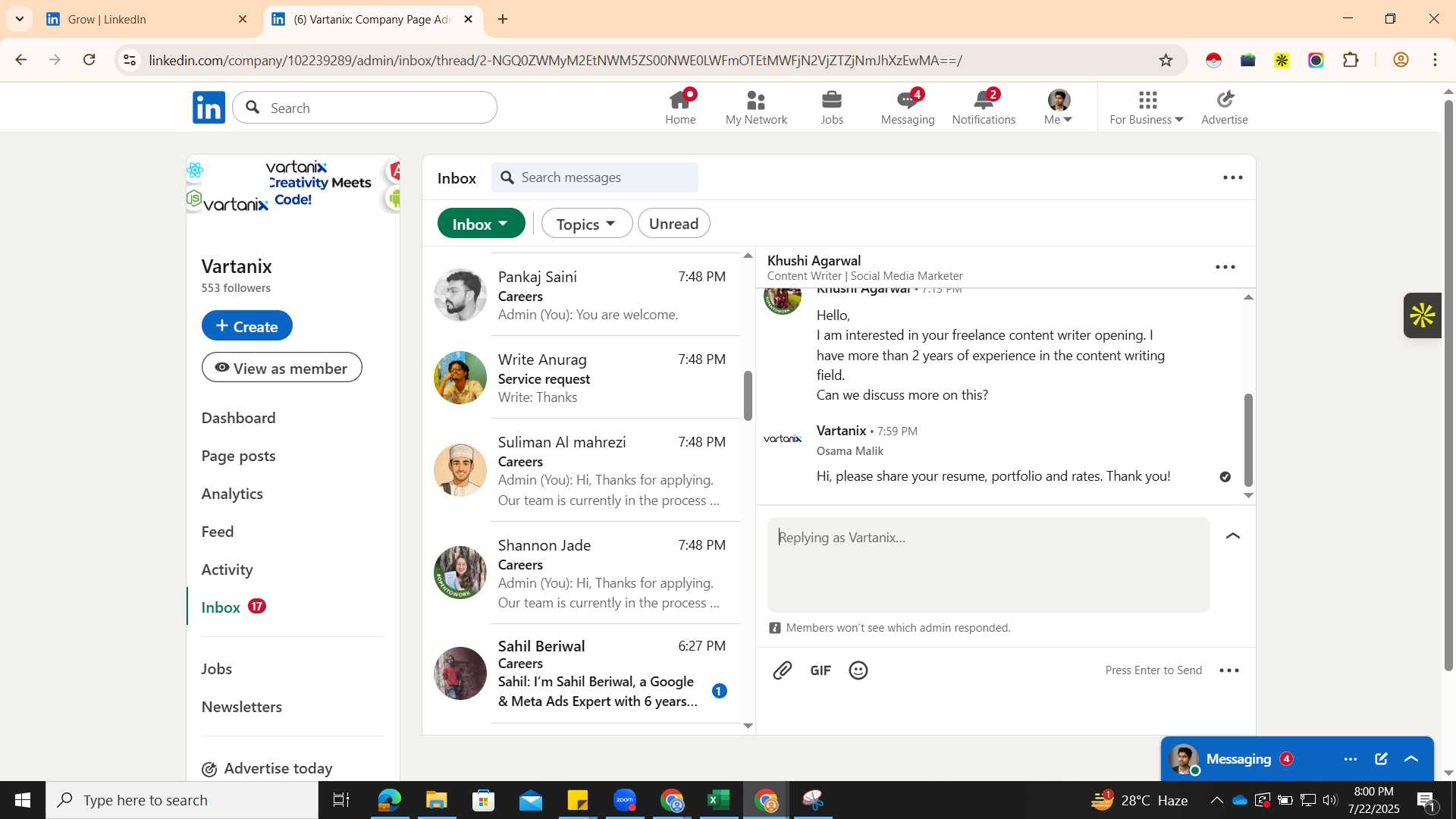Open File Explorer from the taskbar

[437, 800]
